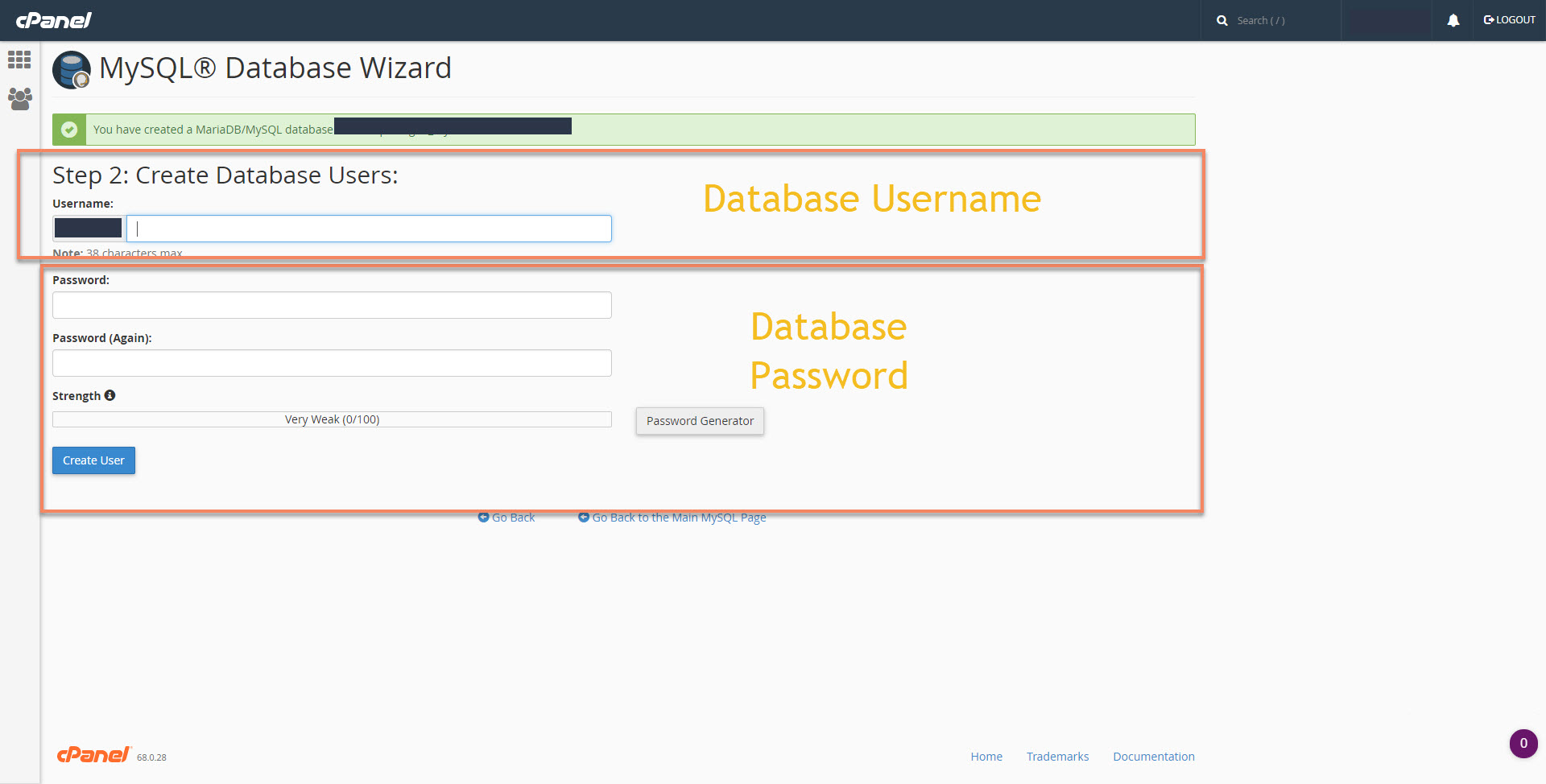Click the cPanel footer logo
Viewport: 1546px width, 784px height.
tap(93, 754)
